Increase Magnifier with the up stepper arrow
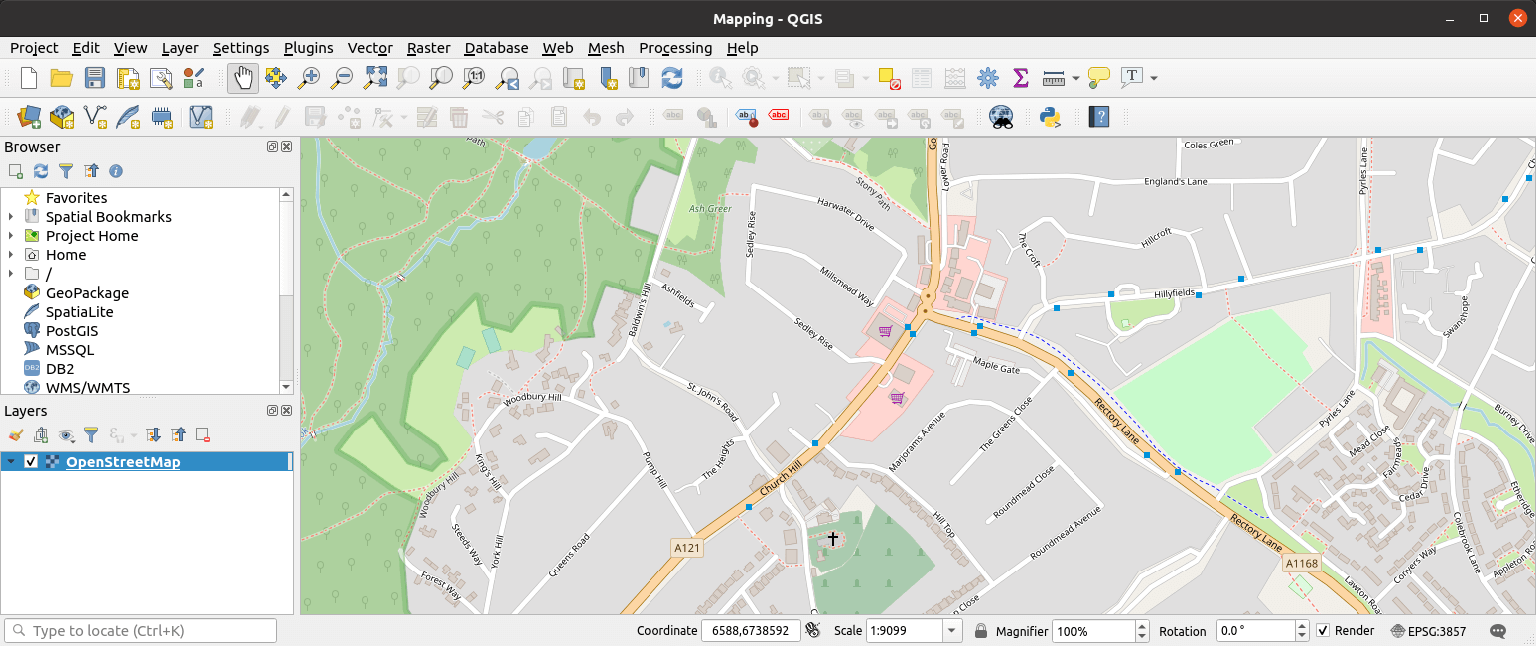Viewport: 1536px width, 646px height. click(x=1142, y=626)
